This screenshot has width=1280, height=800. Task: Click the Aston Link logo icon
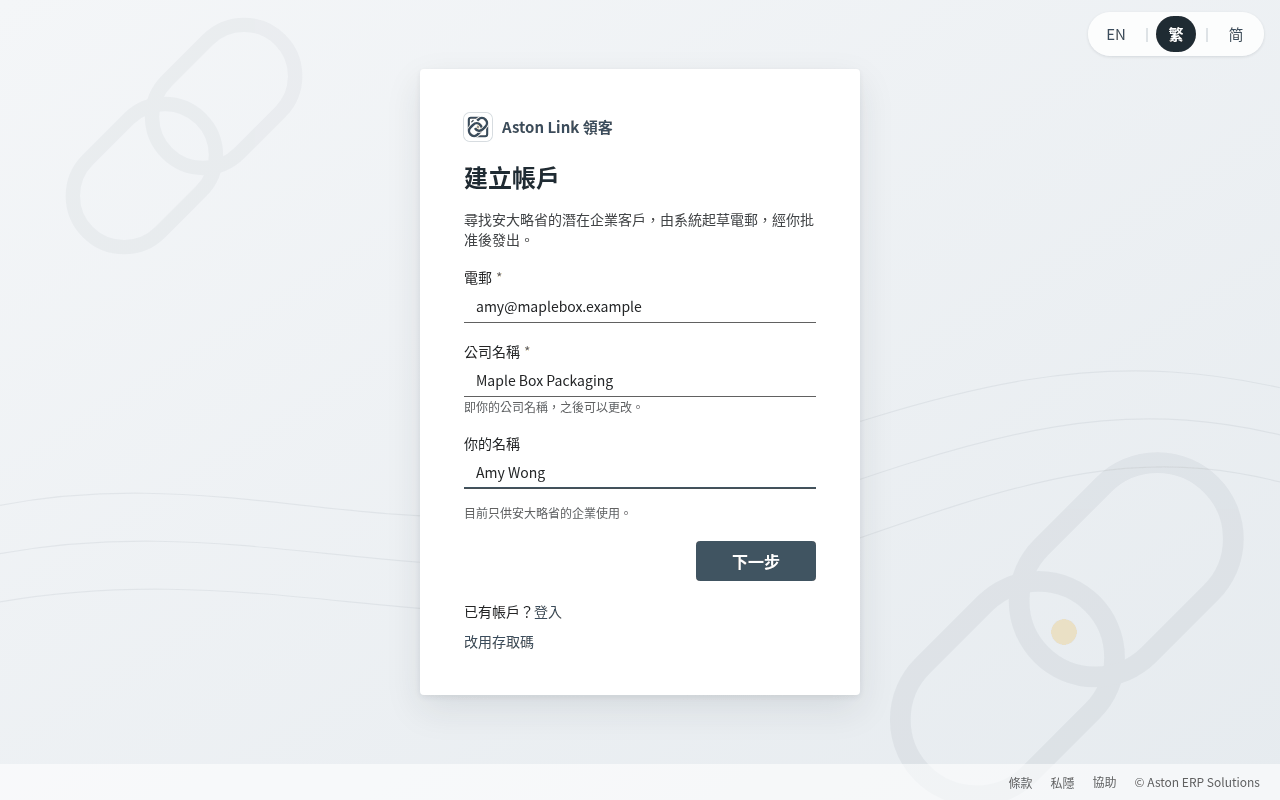(478, 127)
